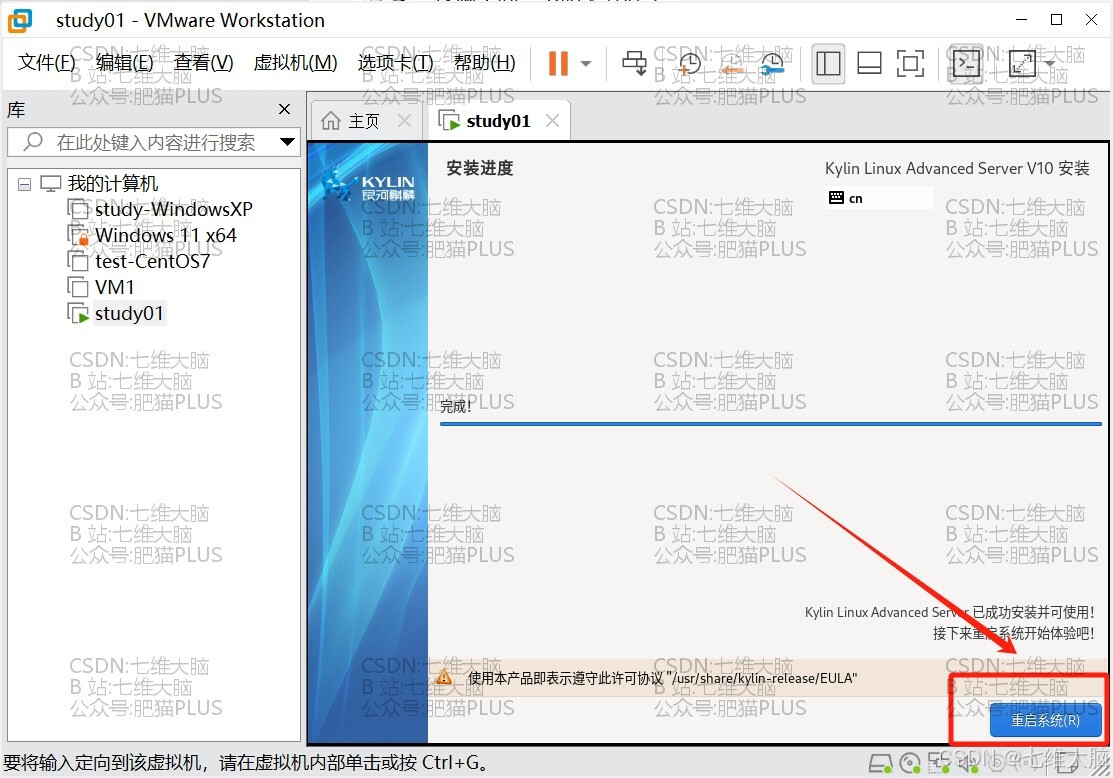Open the 帮助(H) menu
1113x778 pixels.
(x=485, y=62)
